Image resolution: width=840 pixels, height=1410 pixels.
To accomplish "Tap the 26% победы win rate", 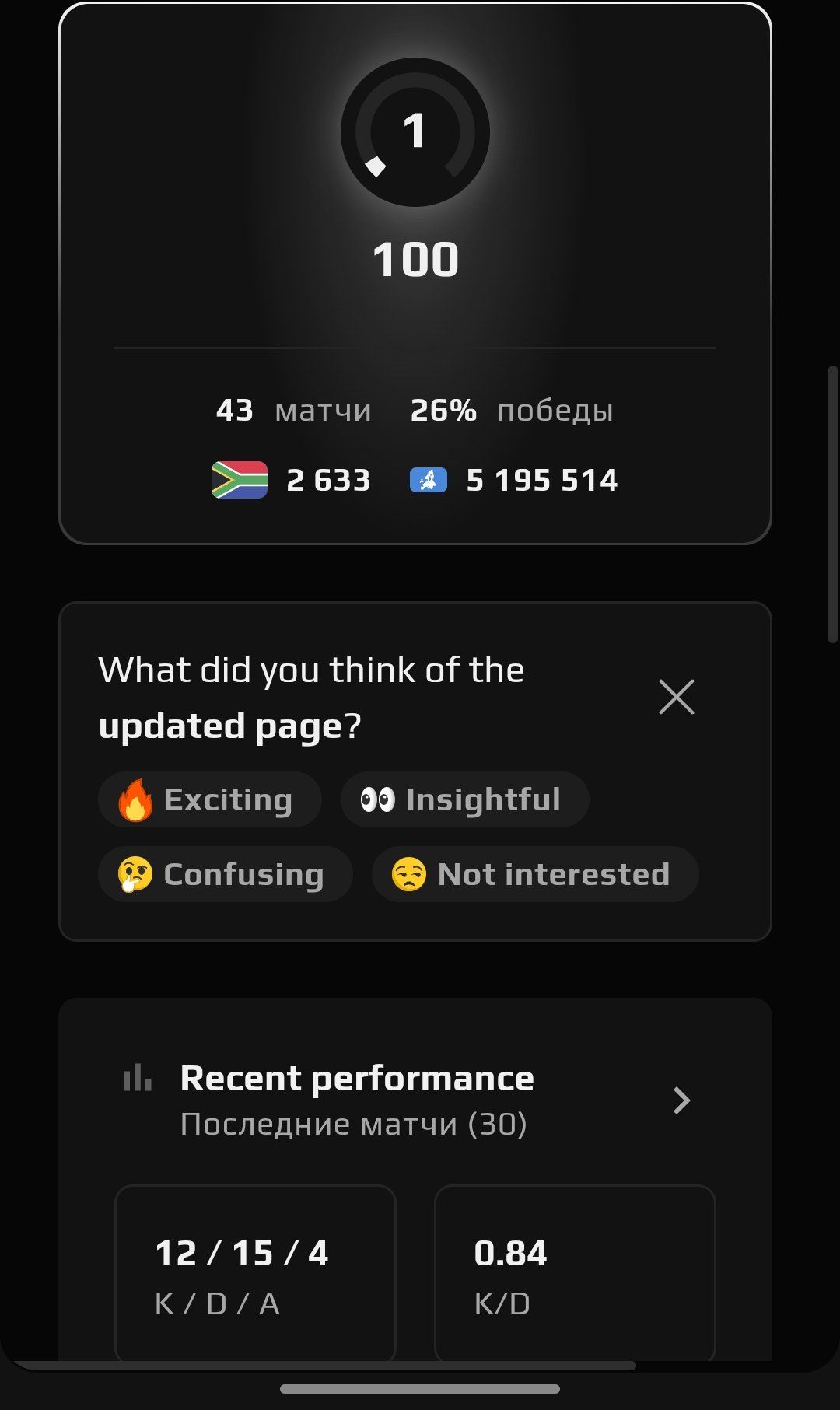I will (x=512, y=410).
